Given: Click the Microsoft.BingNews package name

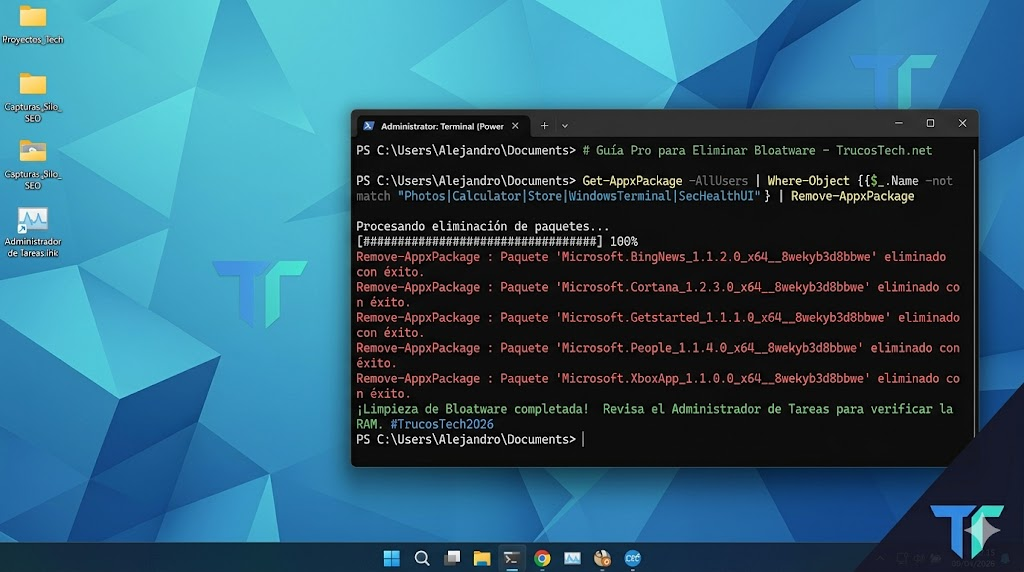Looking at the screenshot, I should (716, 257).
